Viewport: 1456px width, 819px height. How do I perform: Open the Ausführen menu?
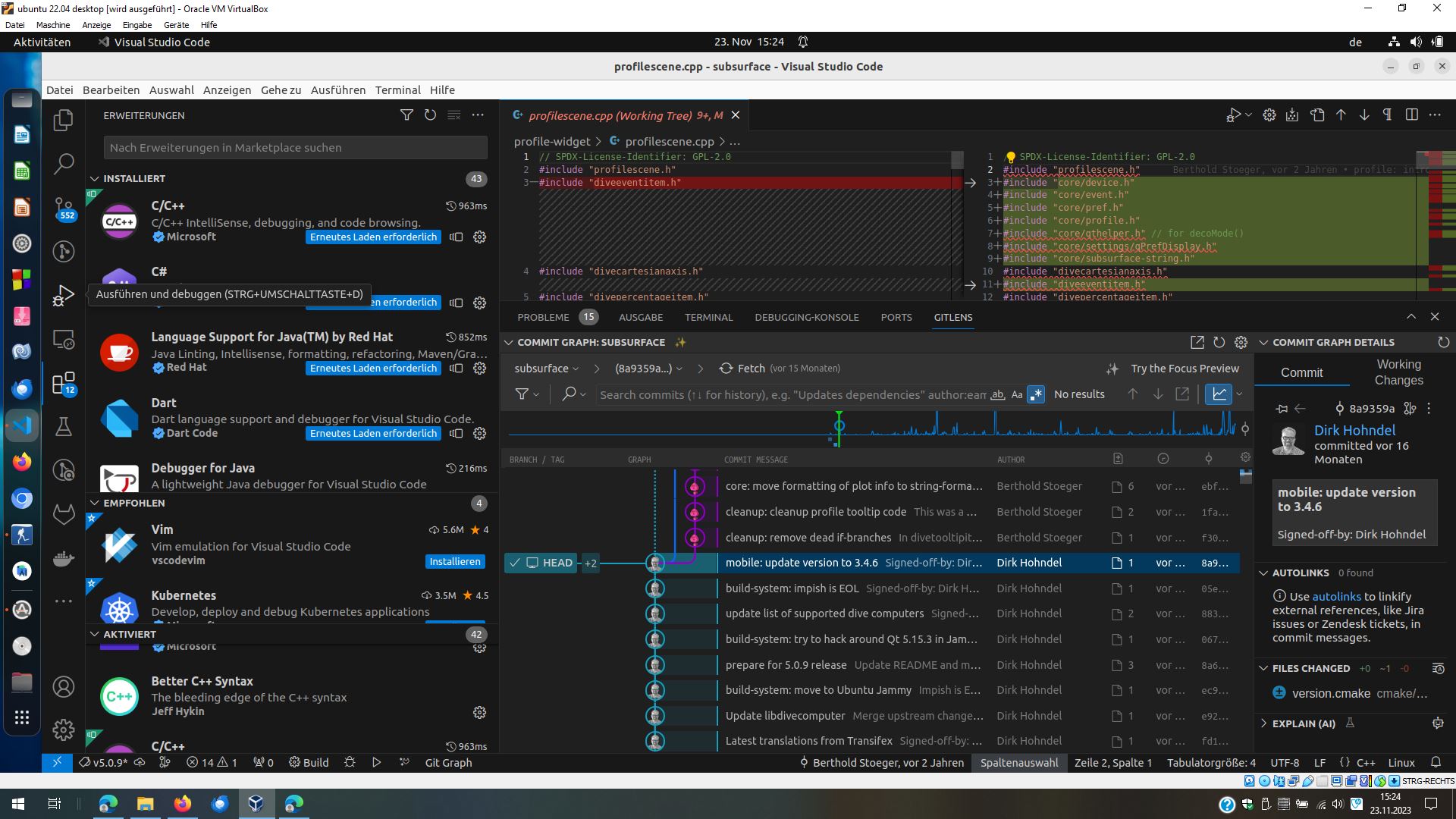click(338, 90)
